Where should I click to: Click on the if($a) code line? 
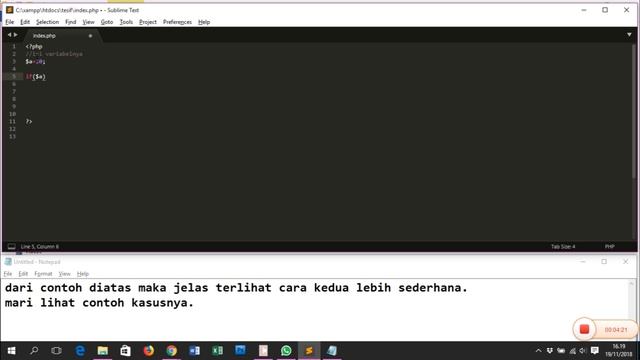pyautogui.click(x=36, y=77)
